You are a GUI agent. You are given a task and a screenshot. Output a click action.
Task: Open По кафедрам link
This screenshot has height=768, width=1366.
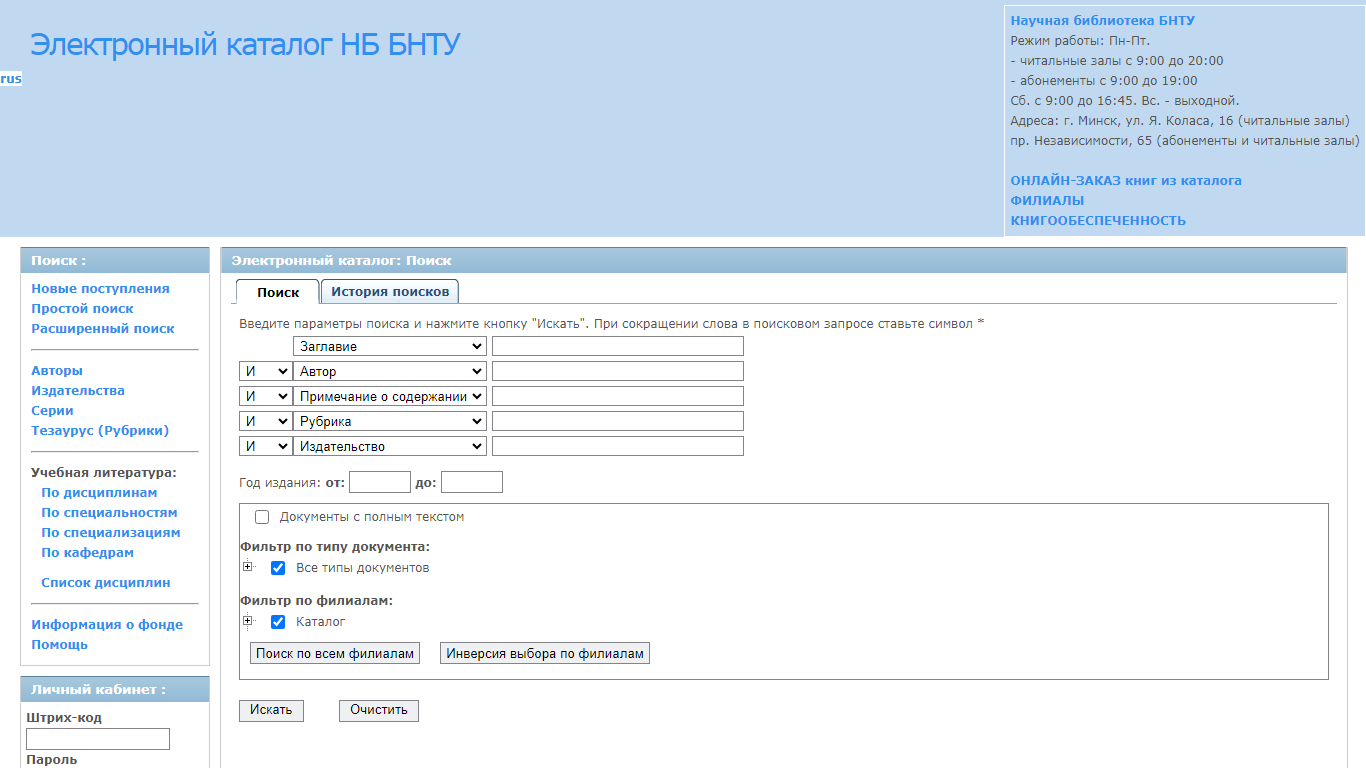click(87, 553)
